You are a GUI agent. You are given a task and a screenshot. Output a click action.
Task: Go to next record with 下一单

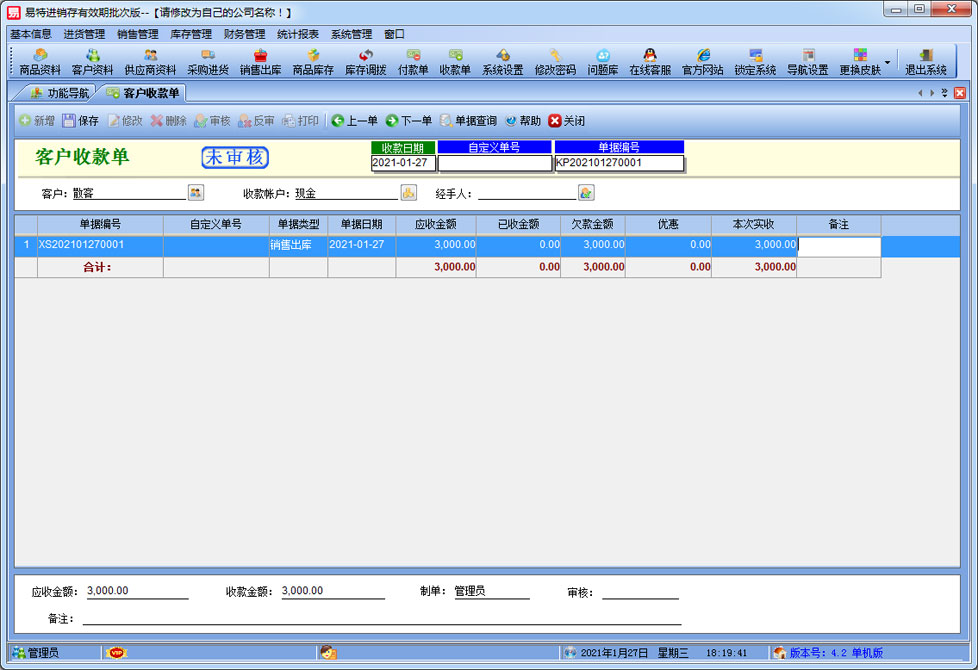(409, 121)
